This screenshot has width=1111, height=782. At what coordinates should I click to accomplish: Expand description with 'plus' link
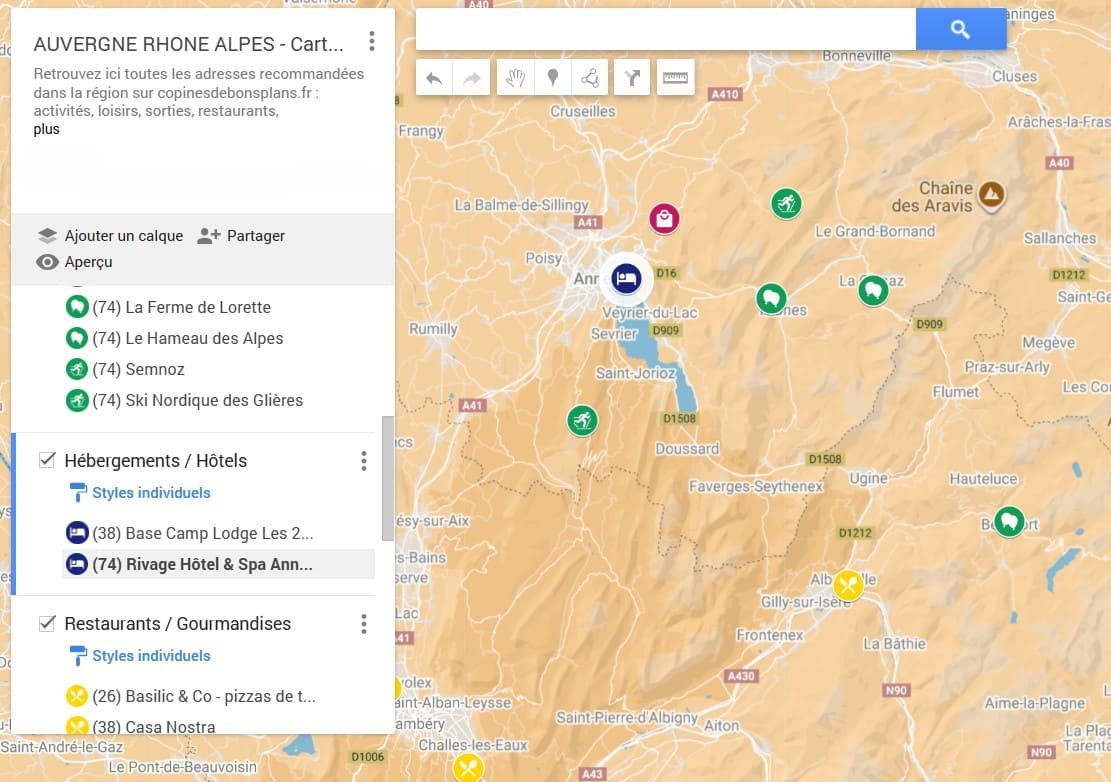tap(46, 130)
